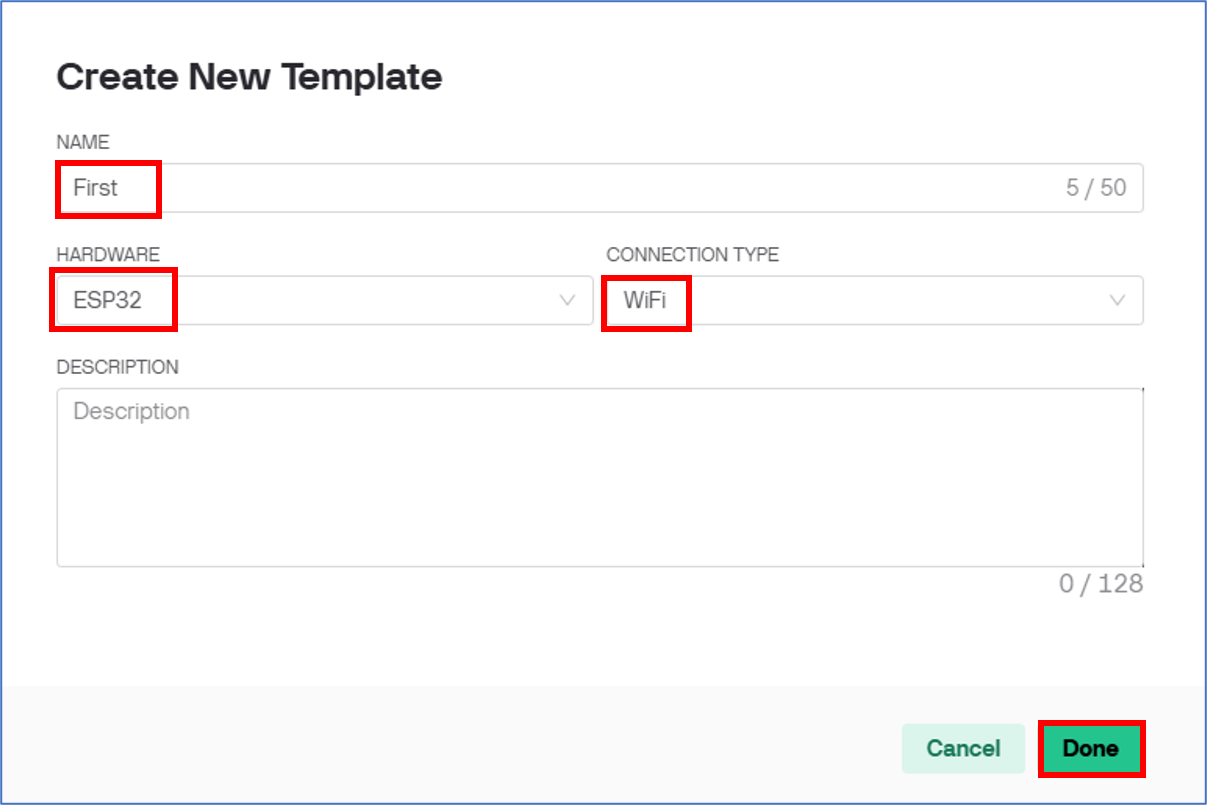This screenshot has width=1207, height=805.
Task: Click the 5 / 50 name character counter
Action: 1096,188
